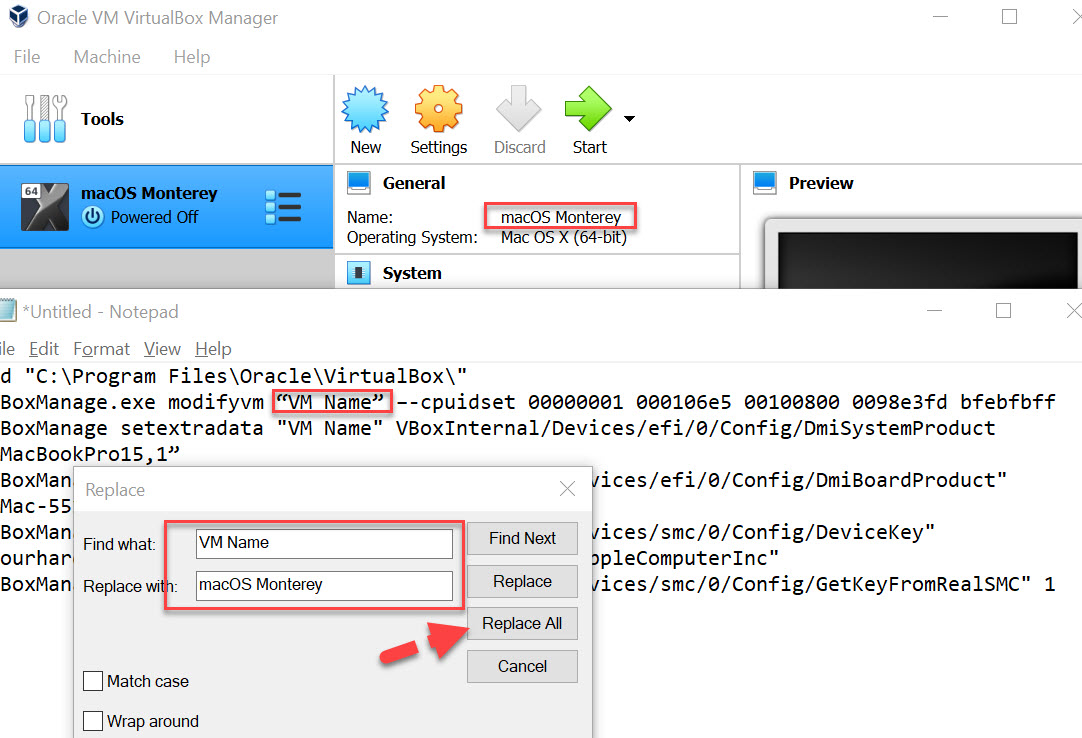Click the Discard toolbar icon
The width and height of the screenshot is (1082, 738).
(518, 110)
